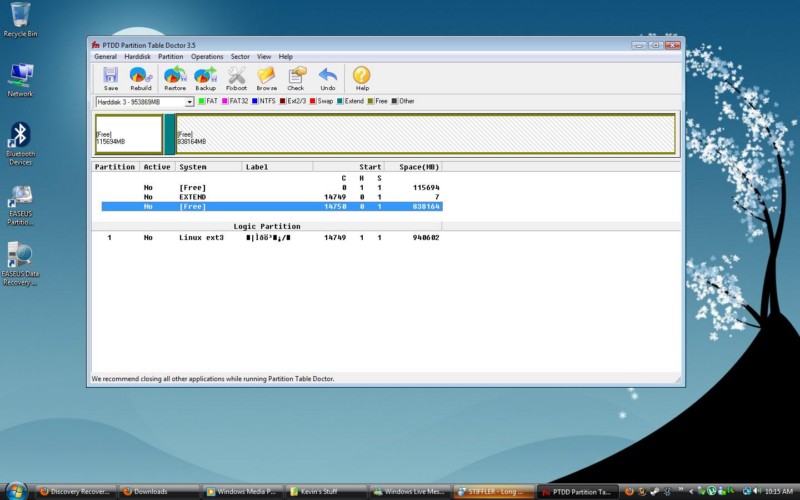
Task: Click the Backup toolbar icon
Action: coord(206,78)
